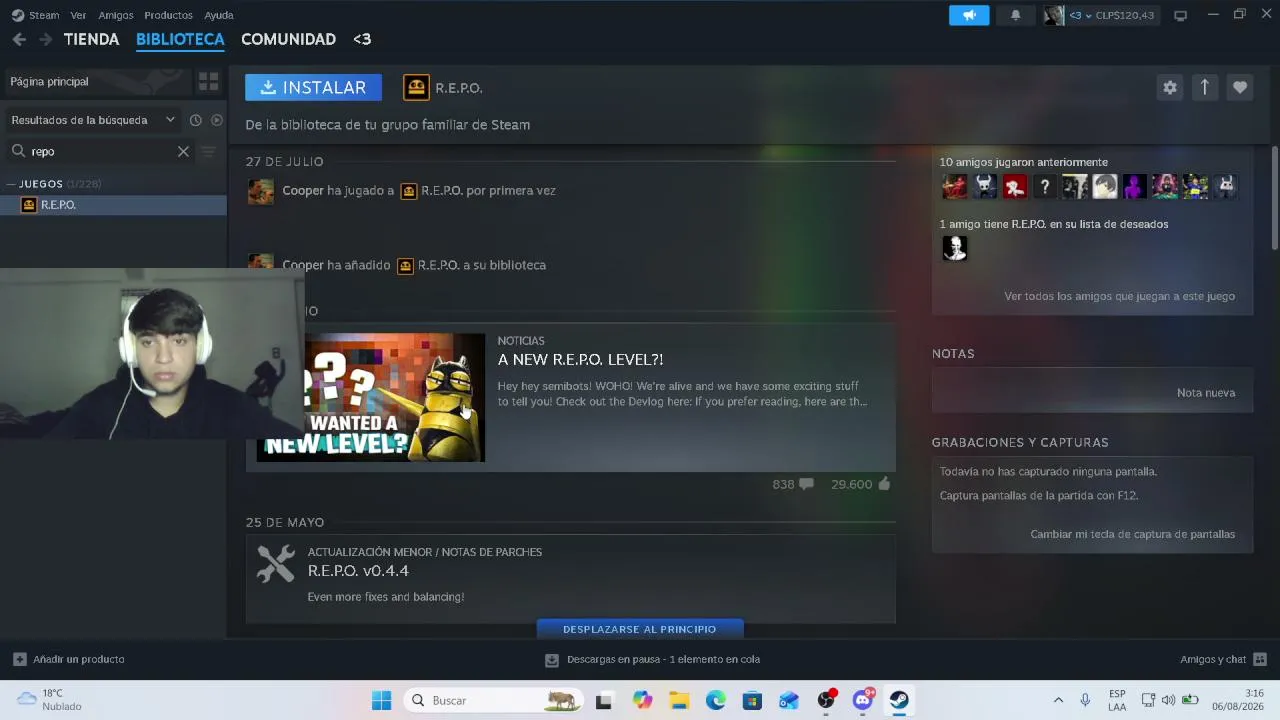This screenshot has height=720, width=1280.
Task: Open the Ayuda menu
Action: 219,15
